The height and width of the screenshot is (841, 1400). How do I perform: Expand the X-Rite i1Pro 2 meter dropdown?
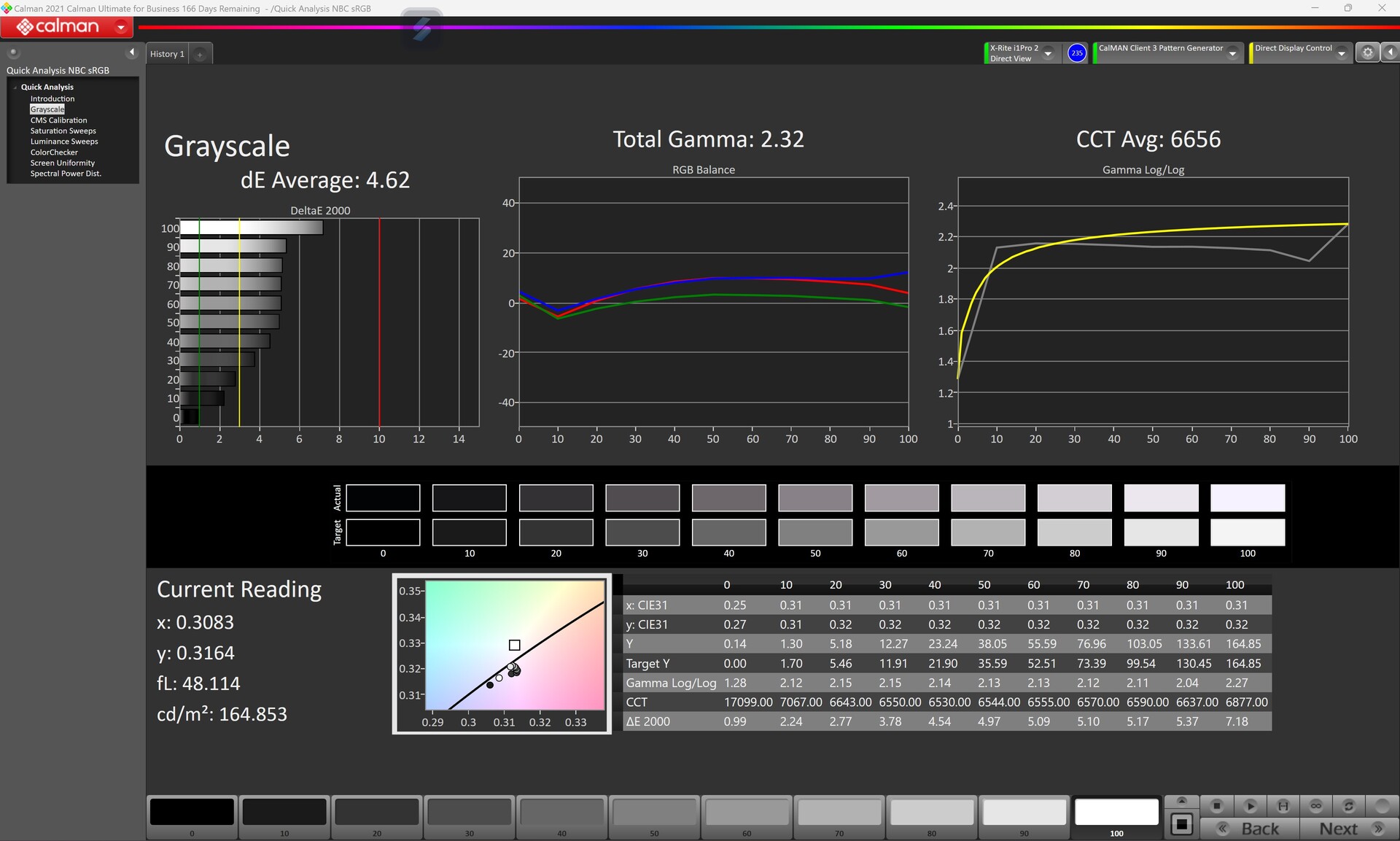click(x=1048, y=53)
